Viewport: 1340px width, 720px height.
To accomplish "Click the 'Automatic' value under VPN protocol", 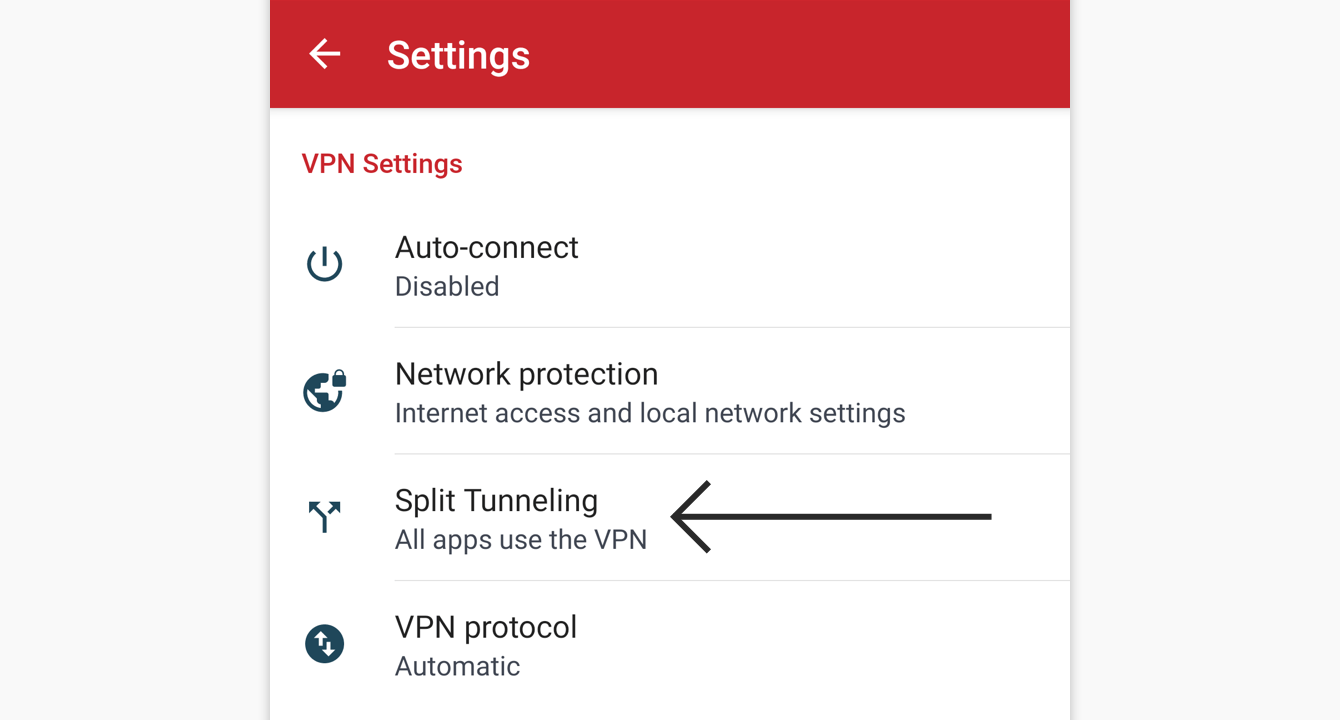I will [x=457, y=666].
